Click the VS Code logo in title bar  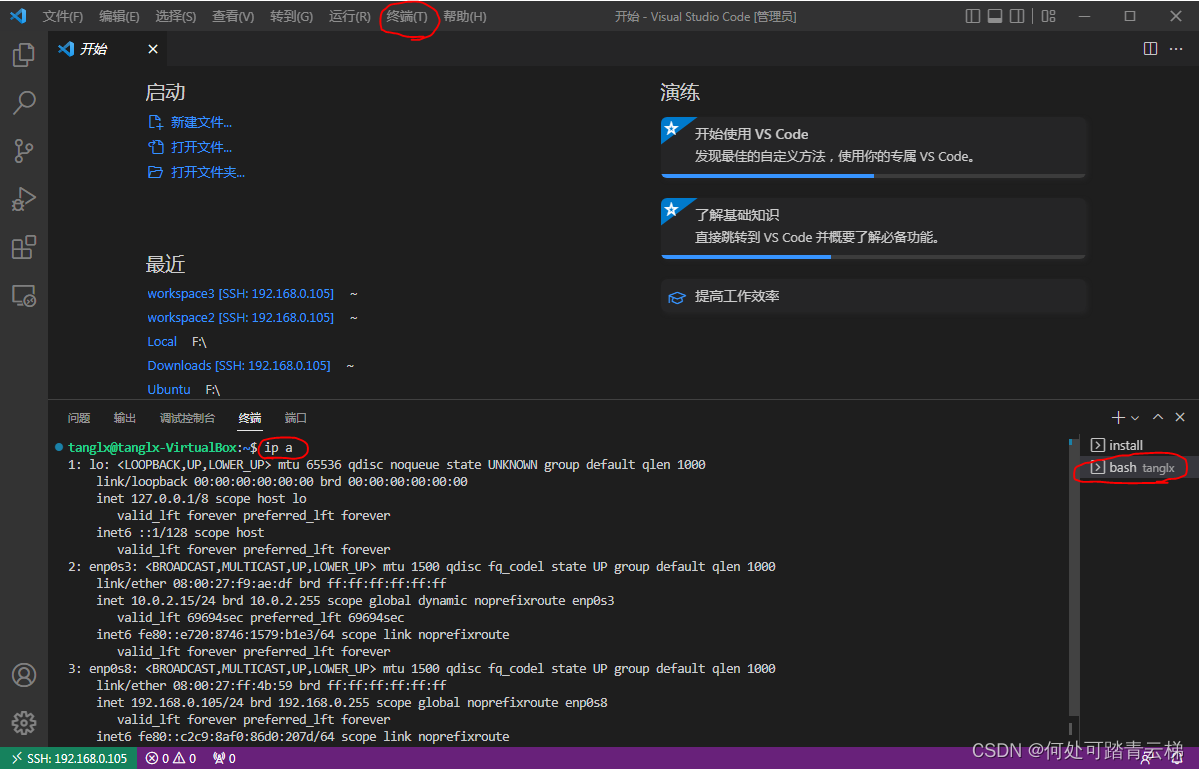tap(18, 16)
